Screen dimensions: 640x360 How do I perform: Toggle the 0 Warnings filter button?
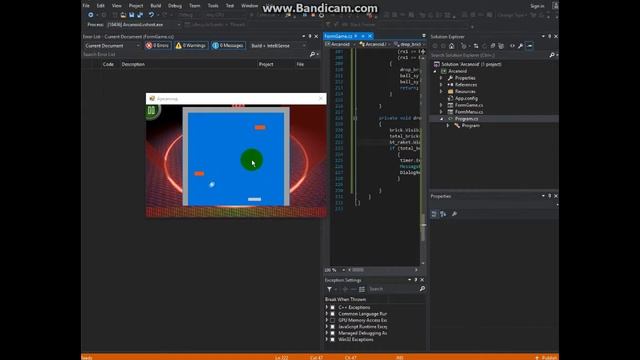point(191,46)
